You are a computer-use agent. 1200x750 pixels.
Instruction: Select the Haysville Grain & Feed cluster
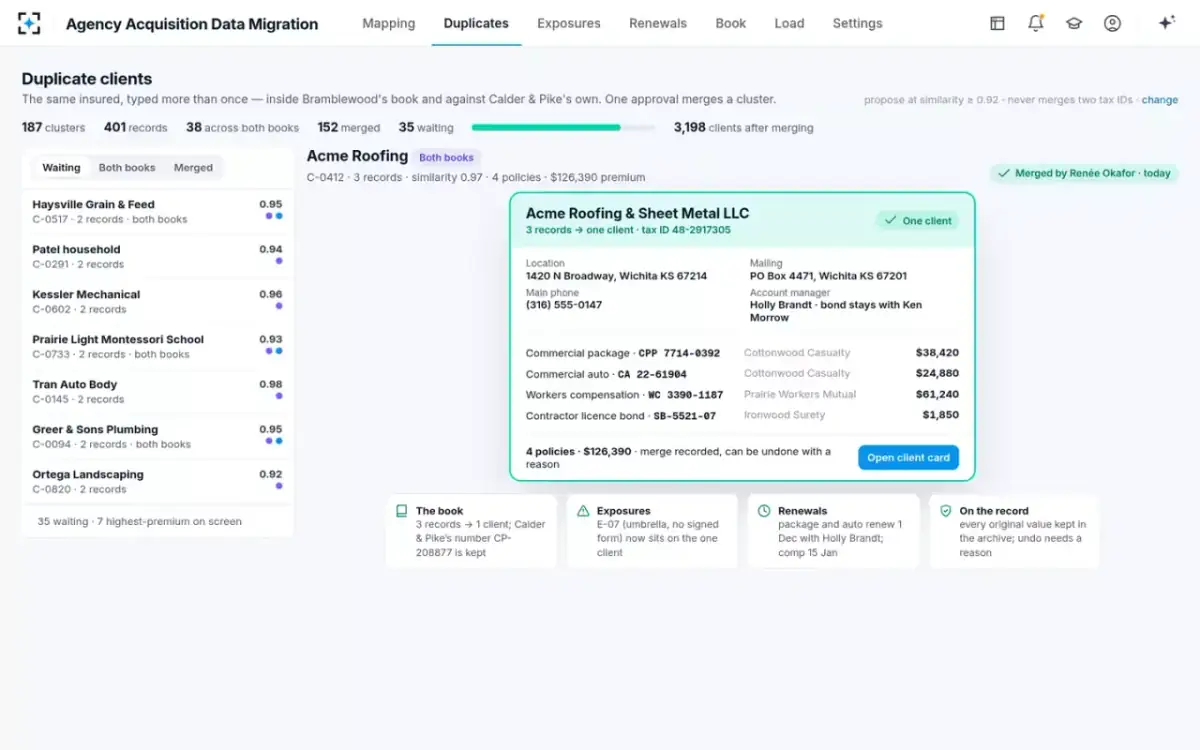[x=157, y=212]
